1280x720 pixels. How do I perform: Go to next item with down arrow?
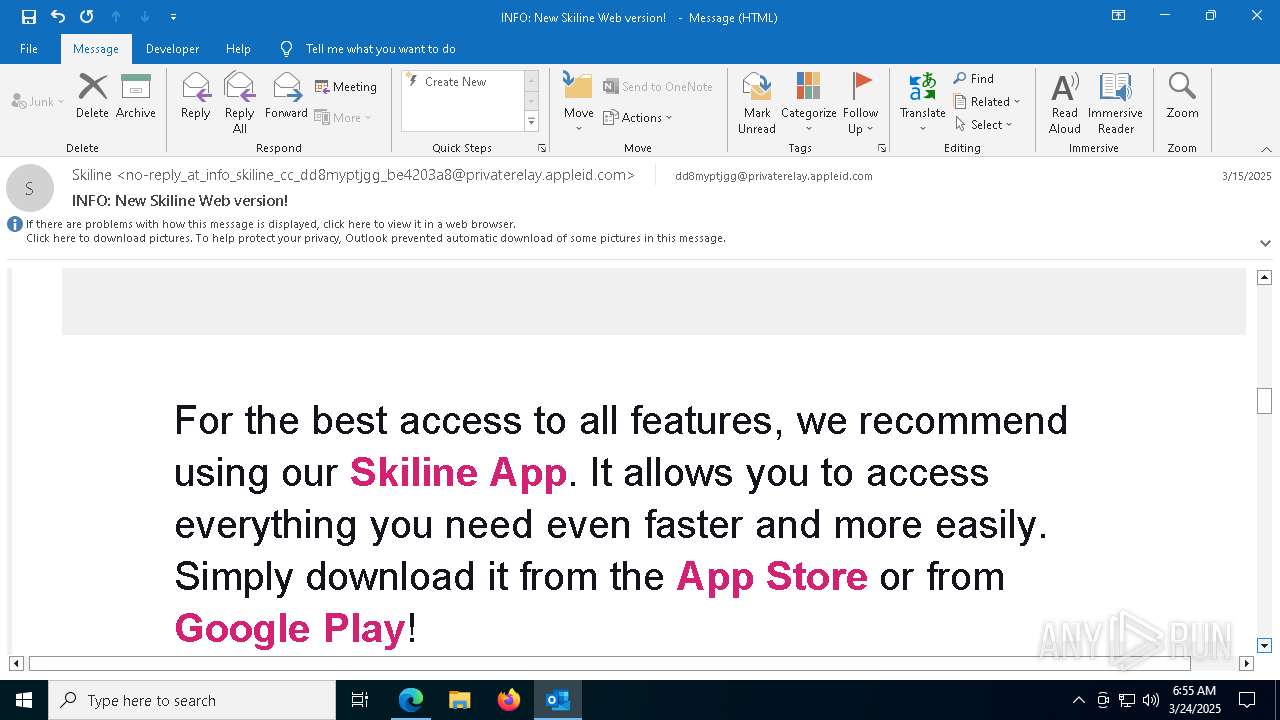145,17
